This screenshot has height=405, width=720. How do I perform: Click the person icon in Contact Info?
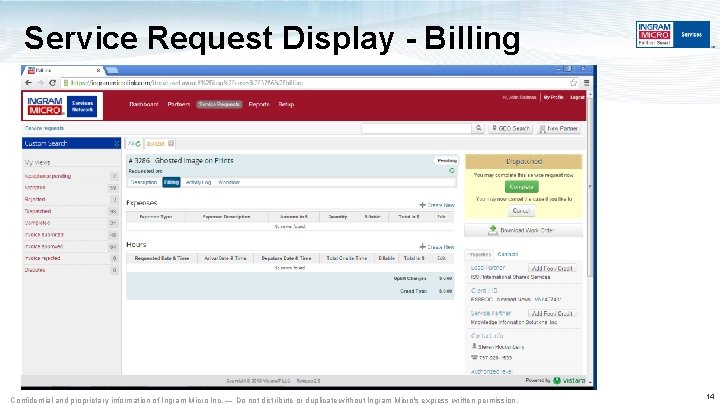pos(474,346)
